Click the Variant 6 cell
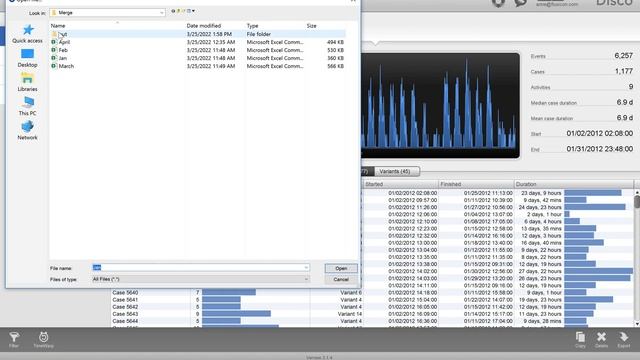 [351, 293]
